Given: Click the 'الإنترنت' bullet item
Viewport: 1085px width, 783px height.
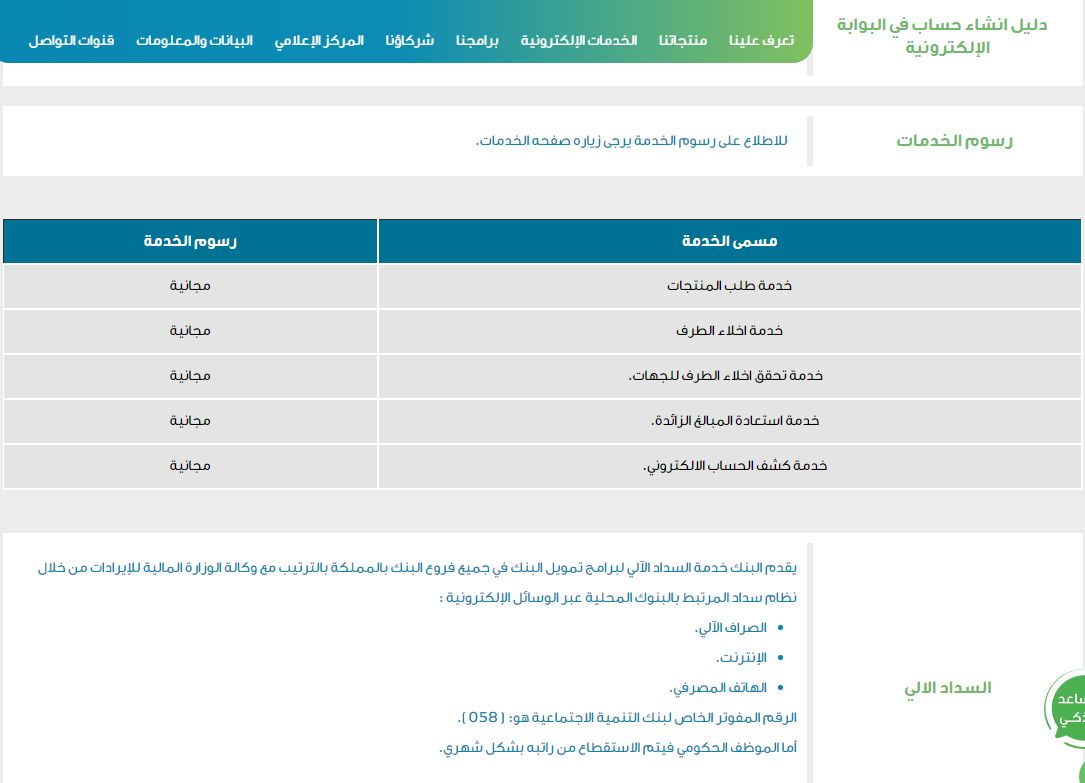Looking at the screenshot, I should tap(741, 658).
